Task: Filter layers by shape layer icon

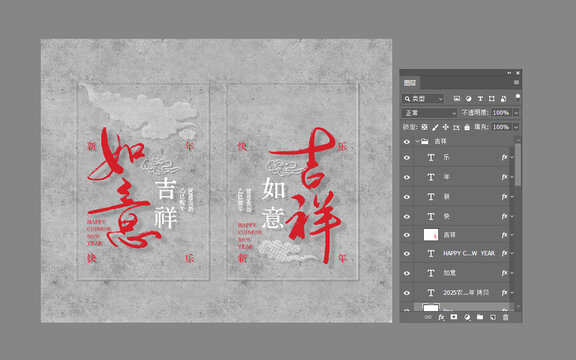Action: click(x=492, y=98)
